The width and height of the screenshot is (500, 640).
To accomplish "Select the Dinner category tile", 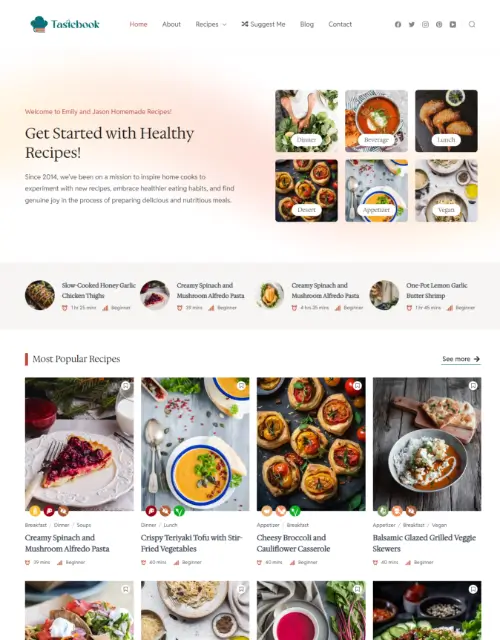I will coord(307,121).
